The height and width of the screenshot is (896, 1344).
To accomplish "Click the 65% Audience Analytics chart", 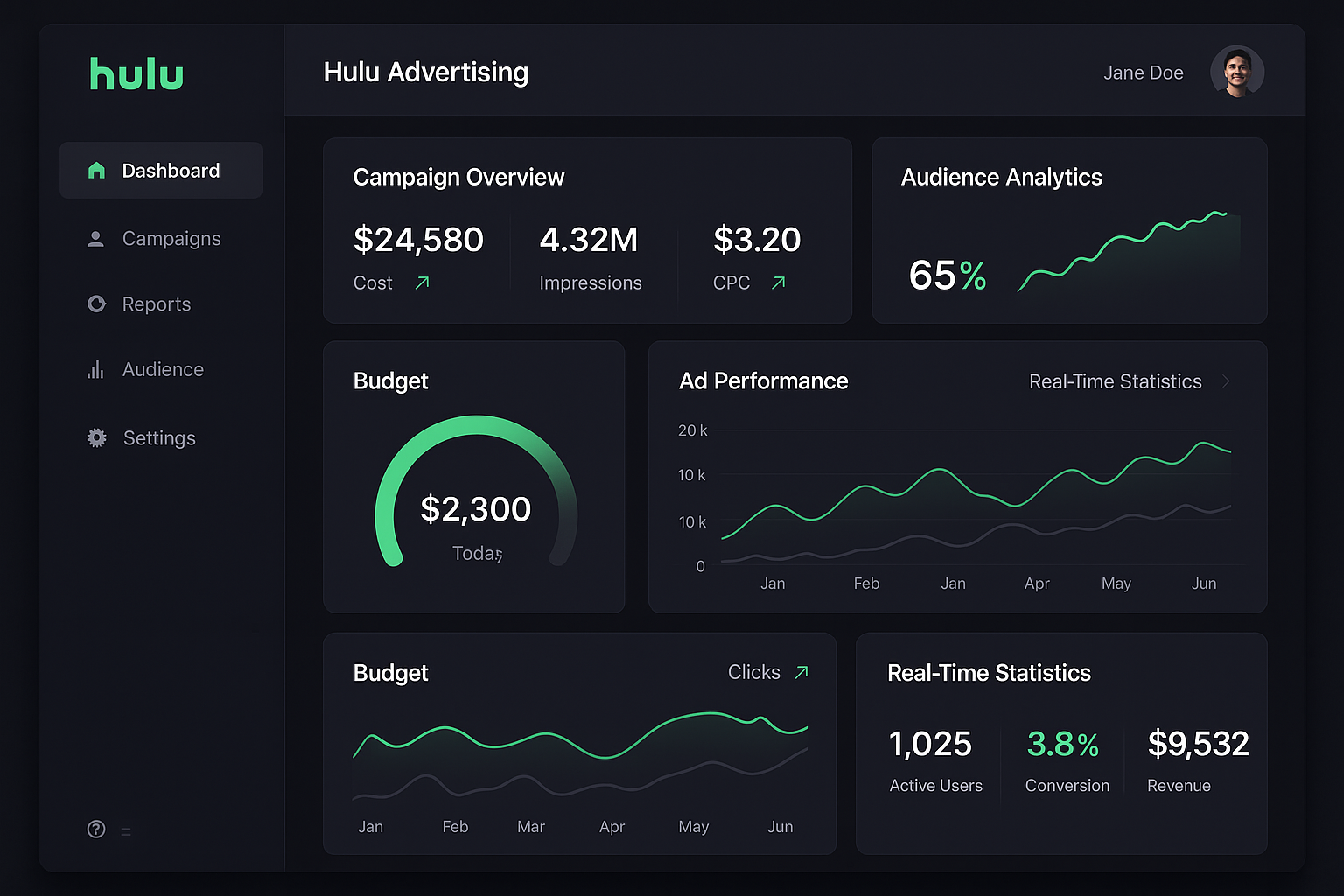I will 1129,254.
